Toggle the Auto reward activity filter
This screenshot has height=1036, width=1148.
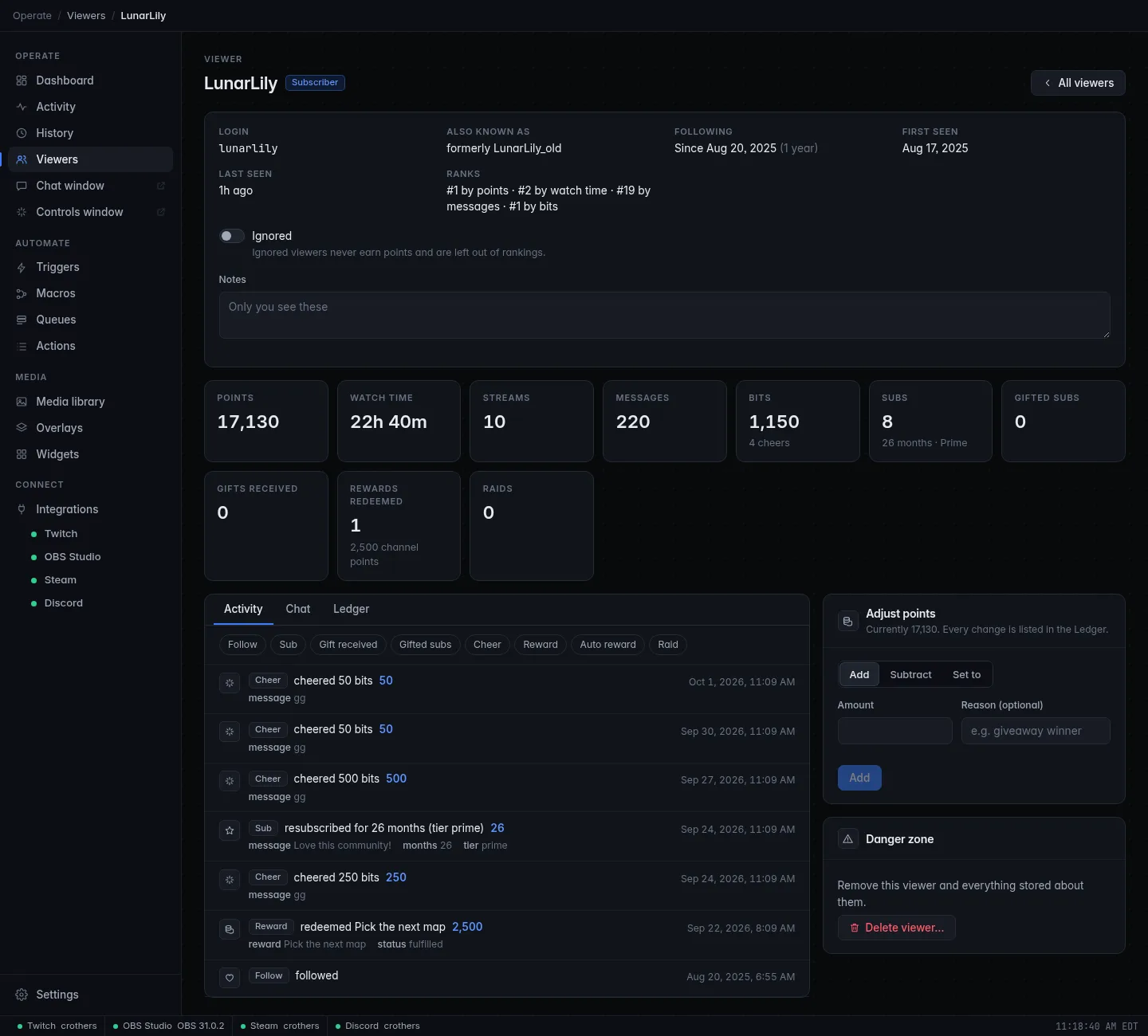click(x=607, y=645)
